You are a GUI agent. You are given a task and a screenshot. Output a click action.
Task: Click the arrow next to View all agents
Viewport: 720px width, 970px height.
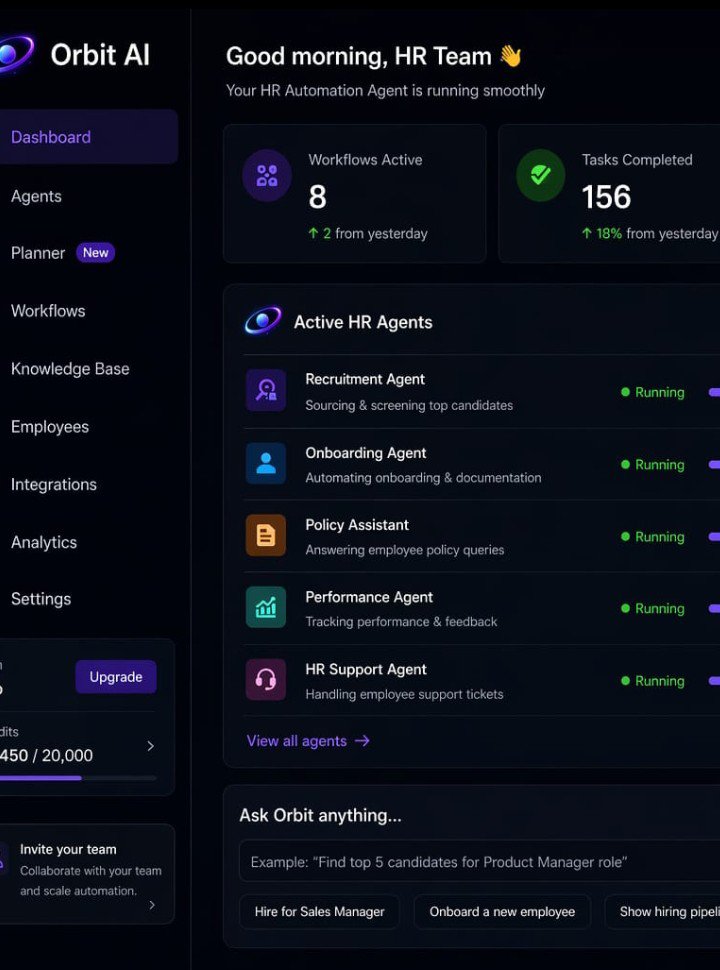(362, 740)
